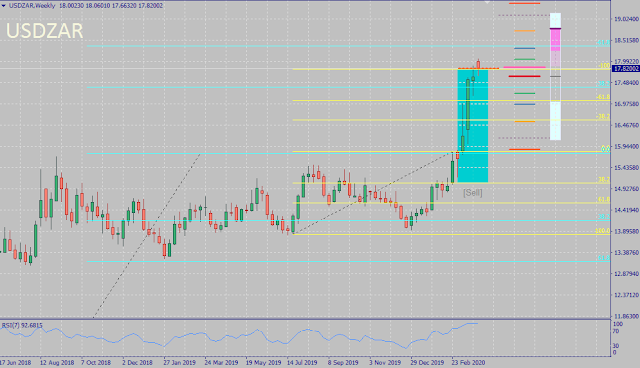
Task: Click the RSI scale value 70
Action: pyautogui.click(x=616, y=331)
